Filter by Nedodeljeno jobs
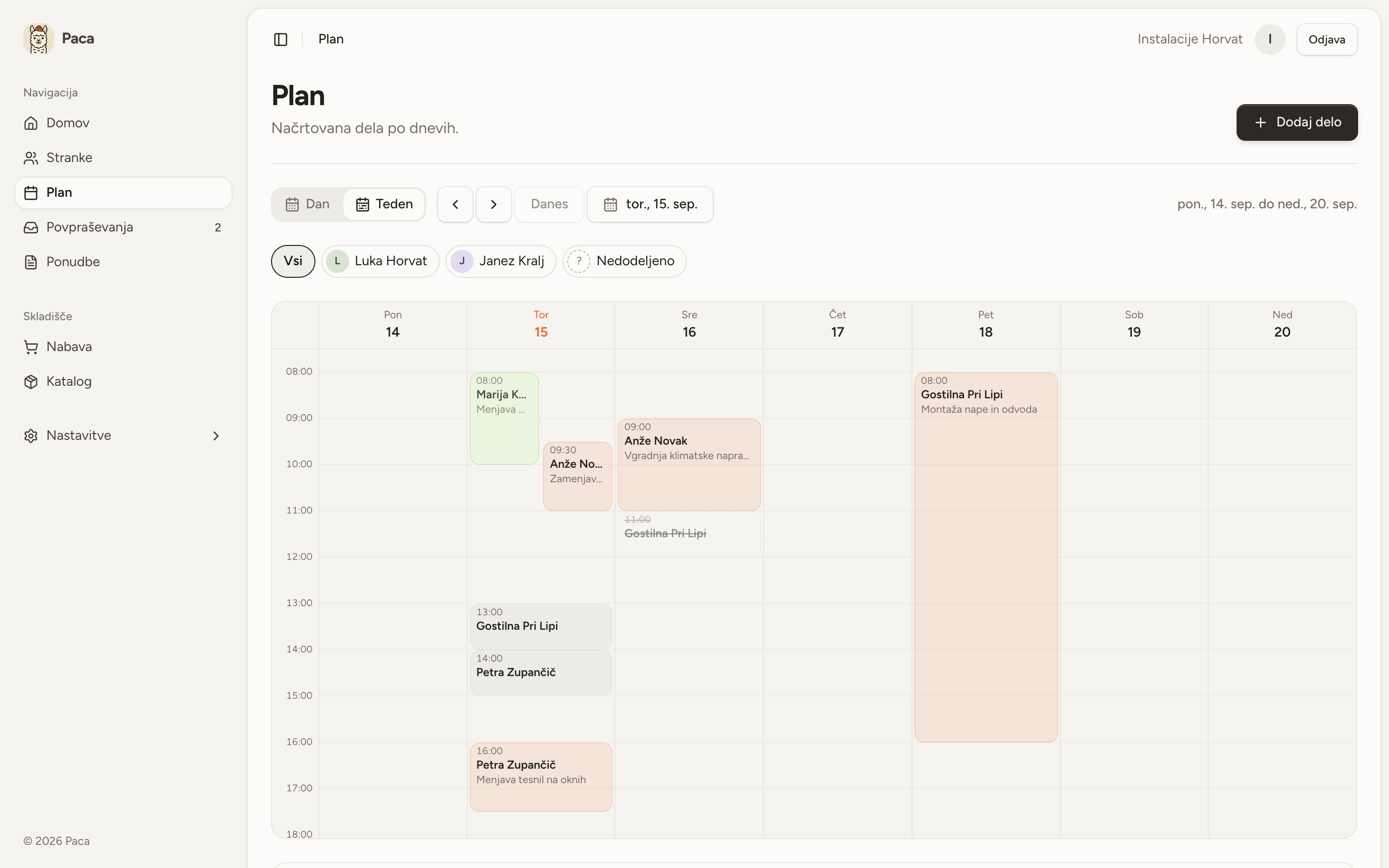This screenshot has width=1389, height=868. 624,261
